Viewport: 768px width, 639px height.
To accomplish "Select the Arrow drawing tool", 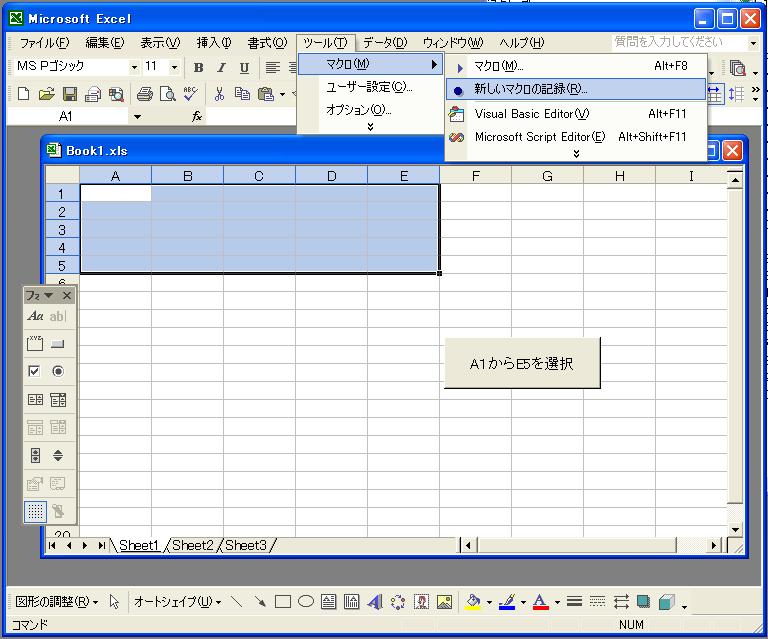I will pyautogui.click(x=260, y=601).
